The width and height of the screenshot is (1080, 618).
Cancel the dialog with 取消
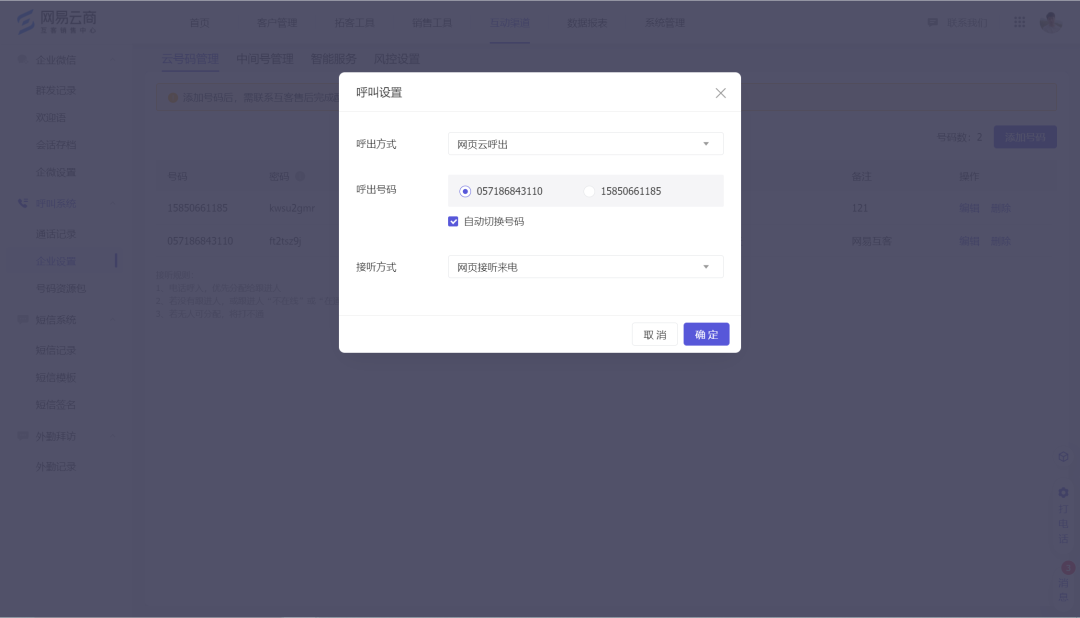[x=655, y=334]
